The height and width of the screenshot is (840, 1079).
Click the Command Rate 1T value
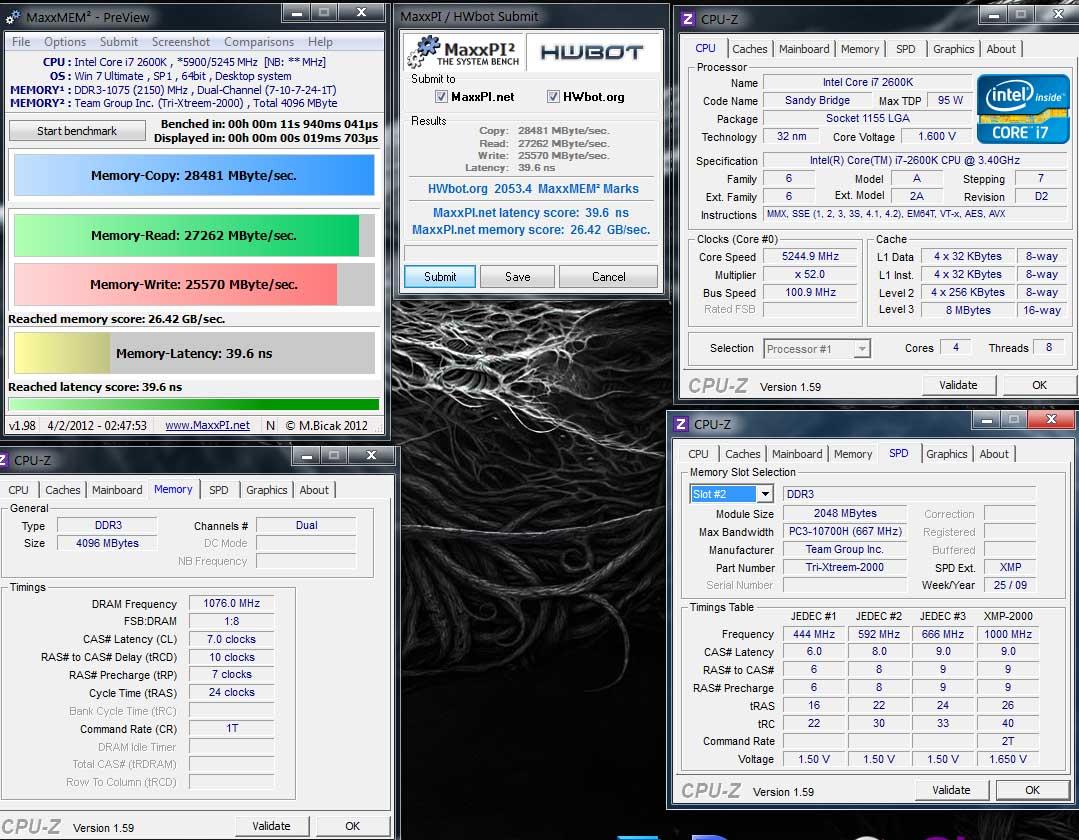(x=231, y=729)
